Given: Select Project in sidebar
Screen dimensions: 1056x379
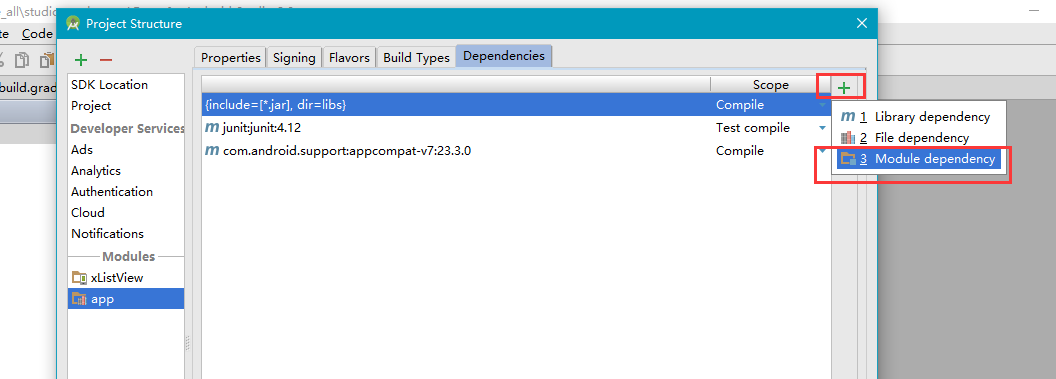Looking at the screenshot, I should [91, 106].
